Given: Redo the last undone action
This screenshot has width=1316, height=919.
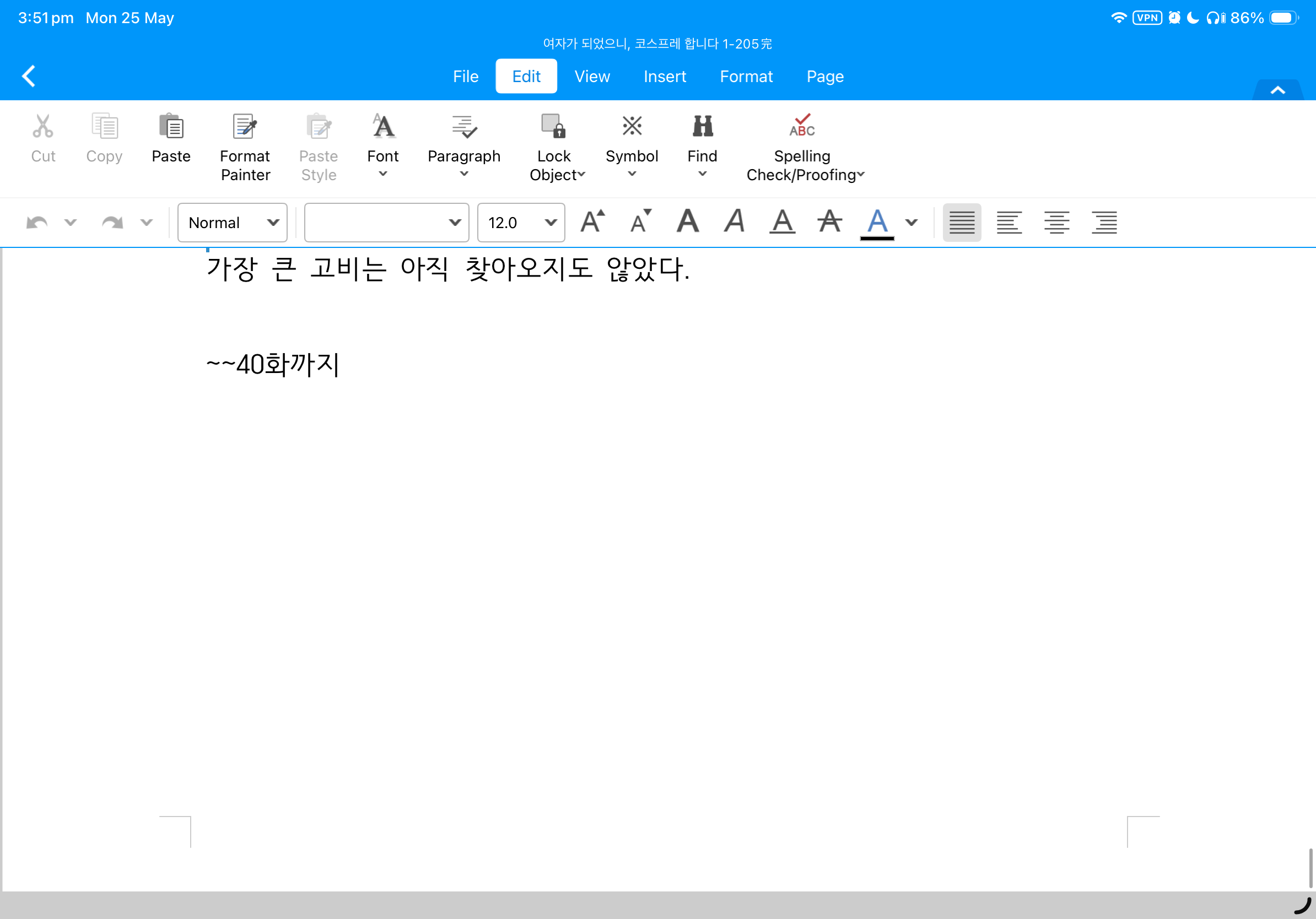Looking at the screenshot, I should click(x=112, y=222).
